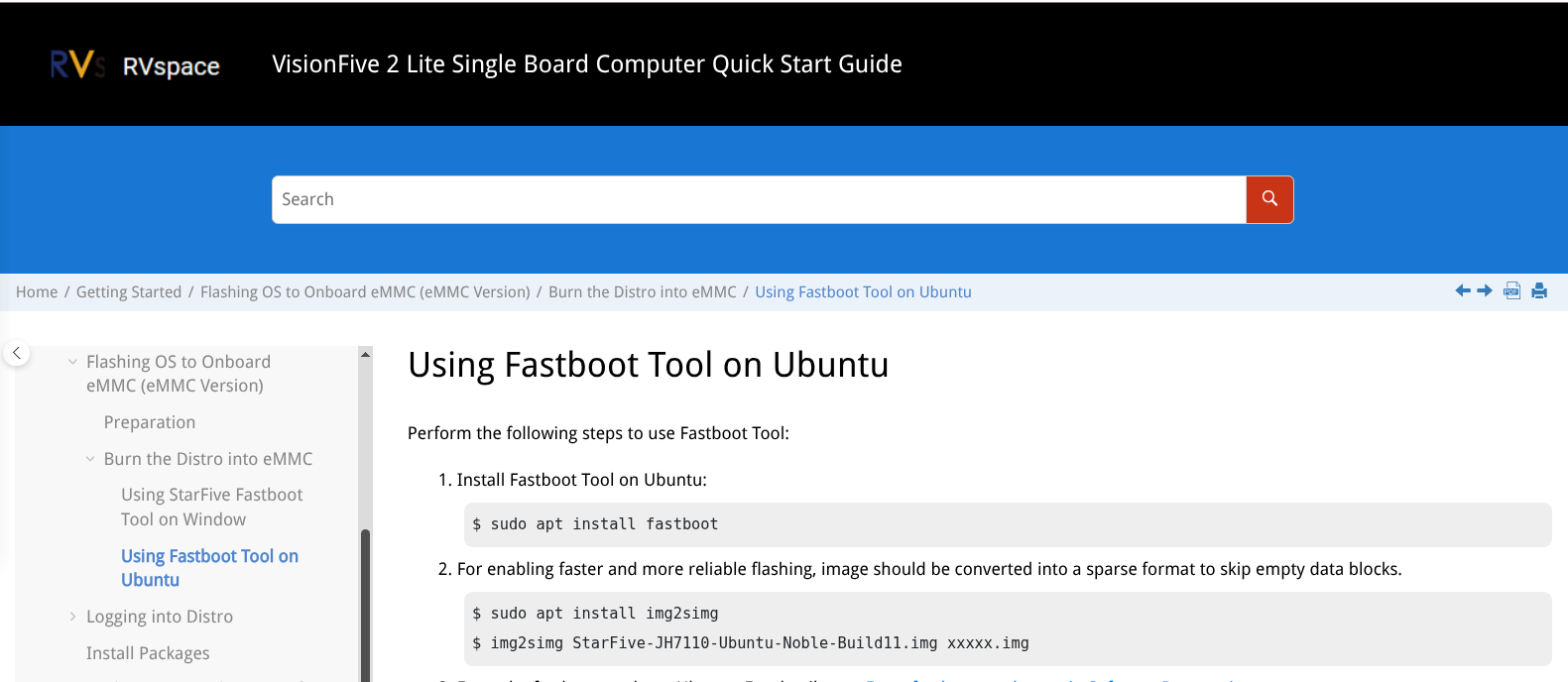Open the Preparation topic in sidebar
This screenshot has width=1568, height=682.
pos(150,422)
